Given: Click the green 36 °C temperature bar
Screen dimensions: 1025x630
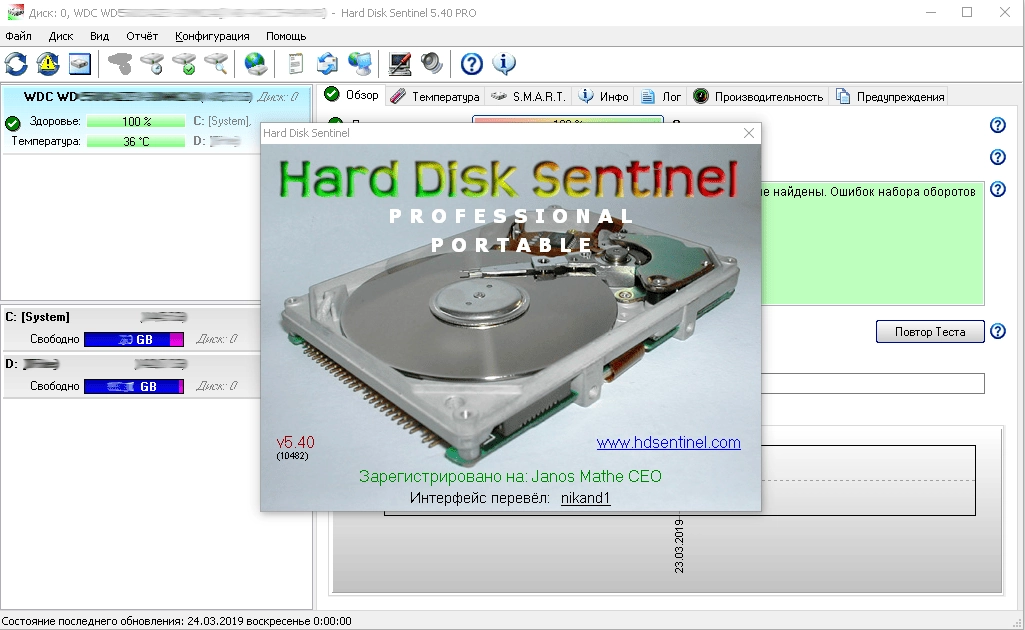Looking at the screenshot, I should coord(136,141).
